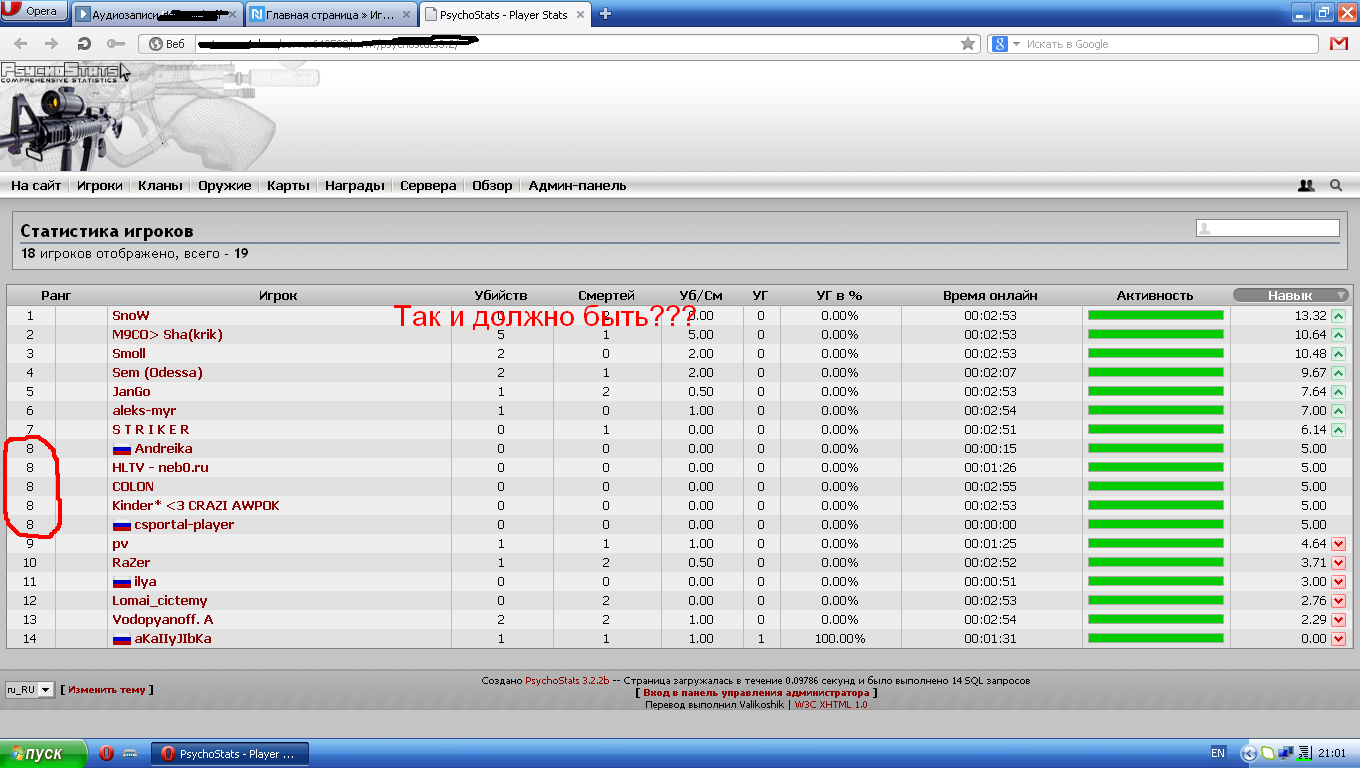Image resolution: width=1360 pixels, height=768 pixels.
Task: Click the activity bar in Vodopyanoff. A's row
Action: (1156, 620)
